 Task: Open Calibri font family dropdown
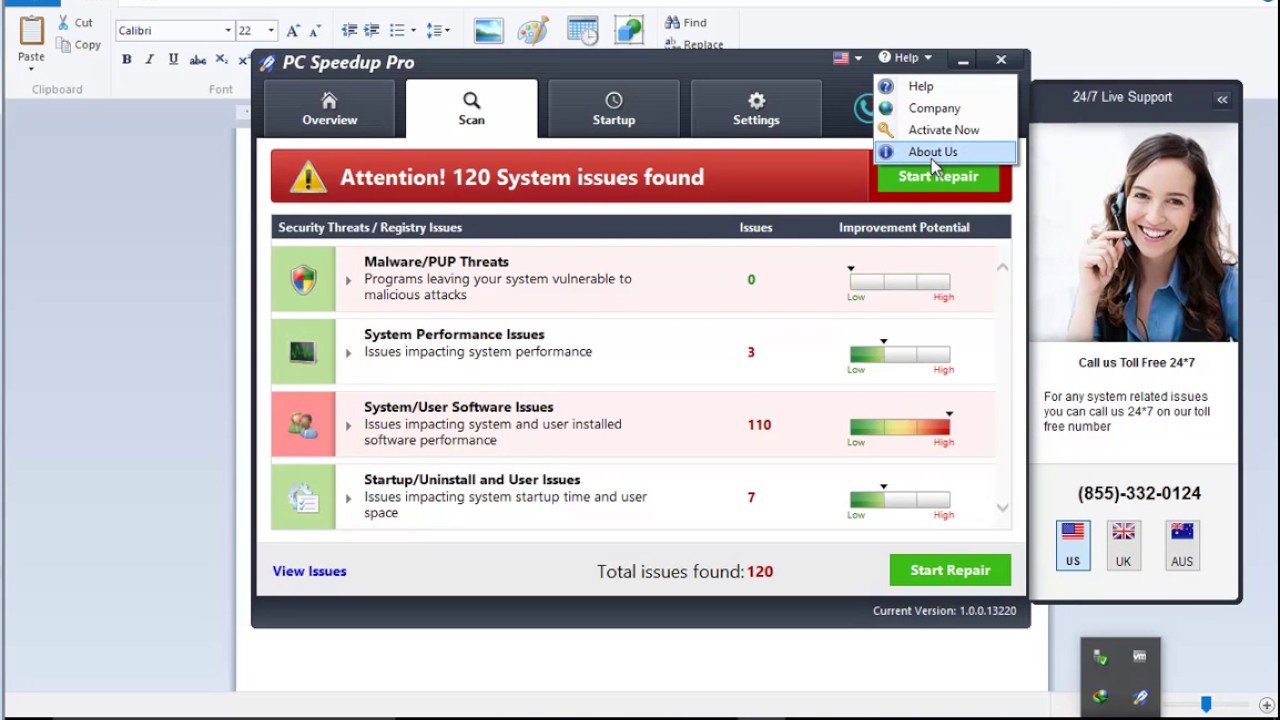228,31
